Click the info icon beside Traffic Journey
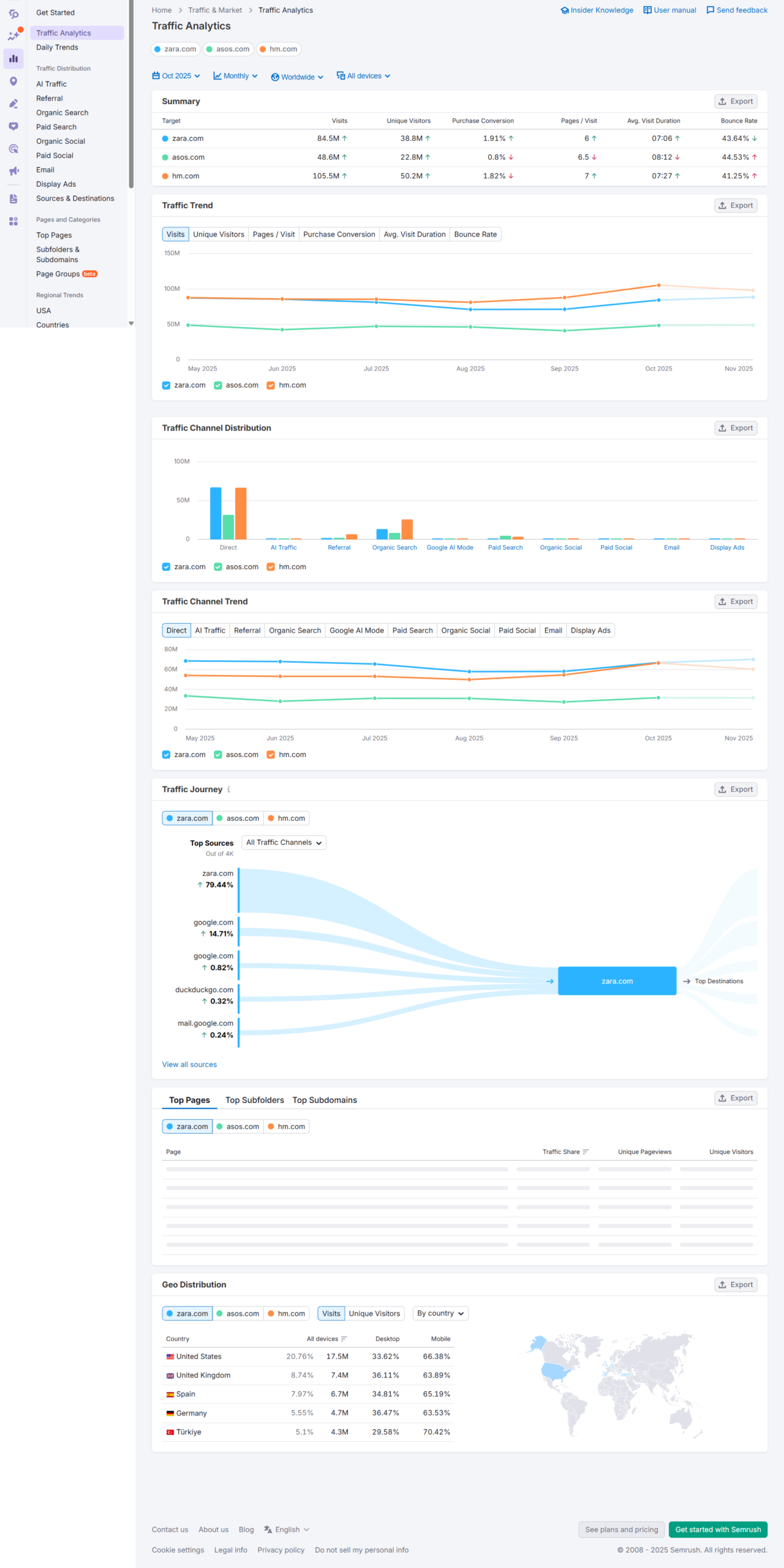 tap(228, 790)
